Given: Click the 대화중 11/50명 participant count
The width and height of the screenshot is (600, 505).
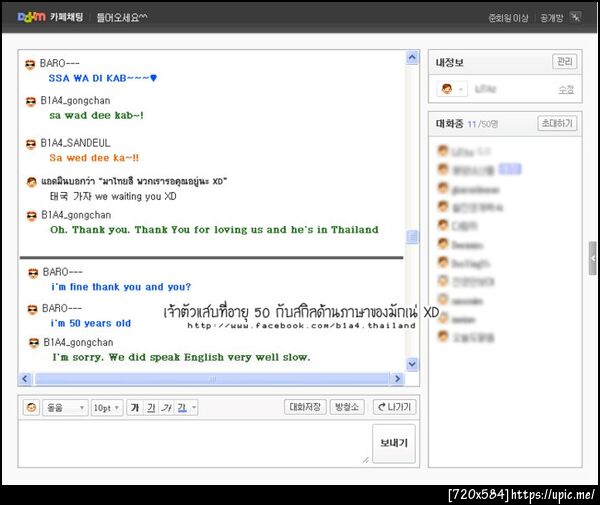Looking at the screenshot, I should [466, 124].
